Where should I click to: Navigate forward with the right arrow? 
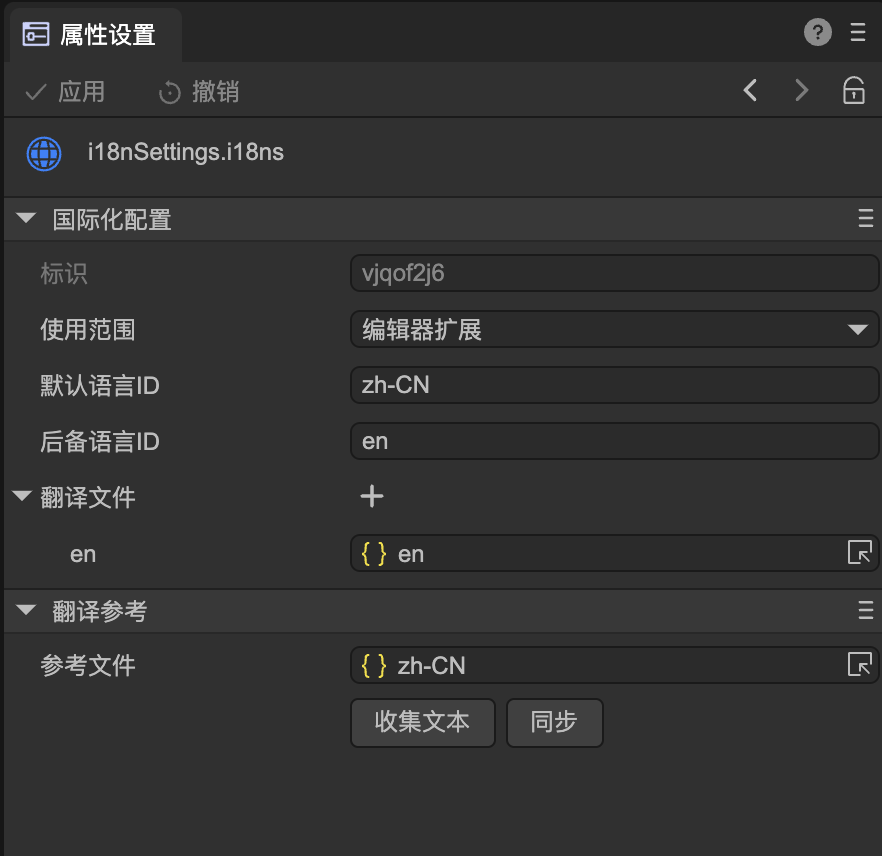pyautogui.click(x=801, y=91)
